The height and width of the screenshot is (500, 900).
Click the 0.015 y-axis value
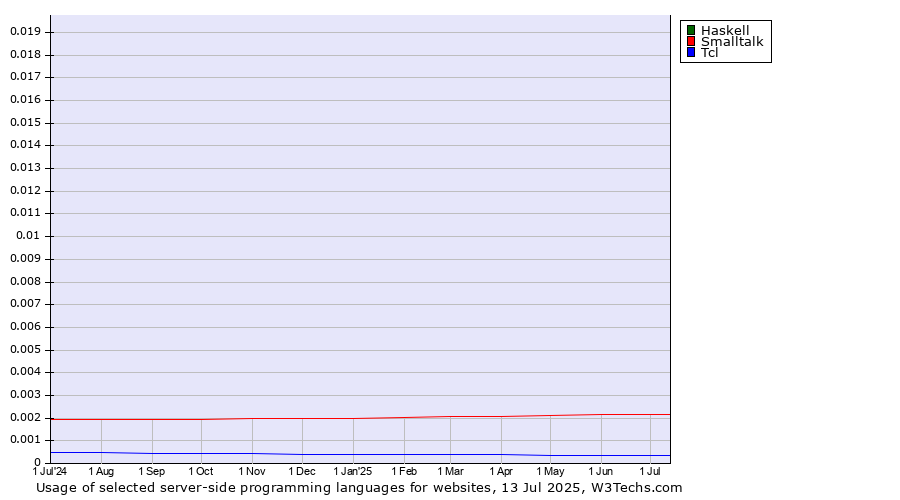[x=26, y=122]
